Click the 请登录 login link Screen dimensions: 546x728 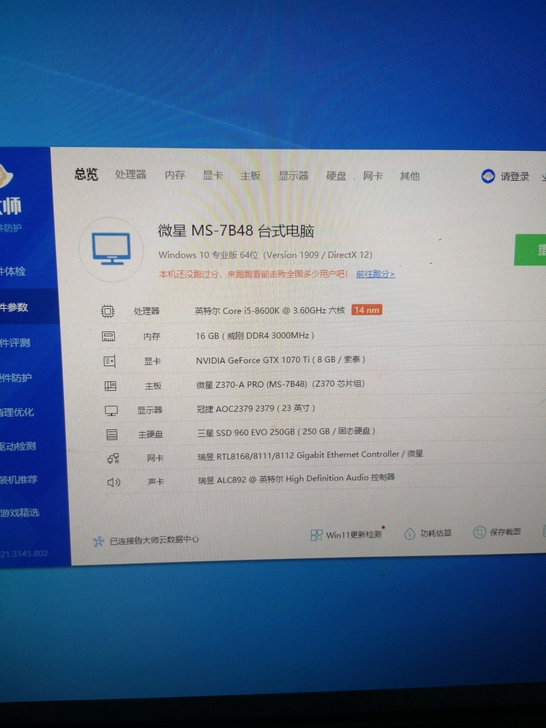(x=514, y=176)
